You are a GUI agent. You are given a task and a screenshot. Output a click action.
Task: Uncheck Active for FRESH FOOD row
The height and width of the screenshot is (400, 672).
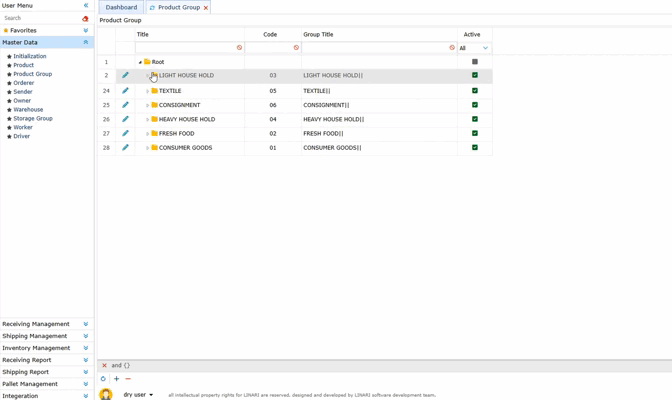(475, 133)
